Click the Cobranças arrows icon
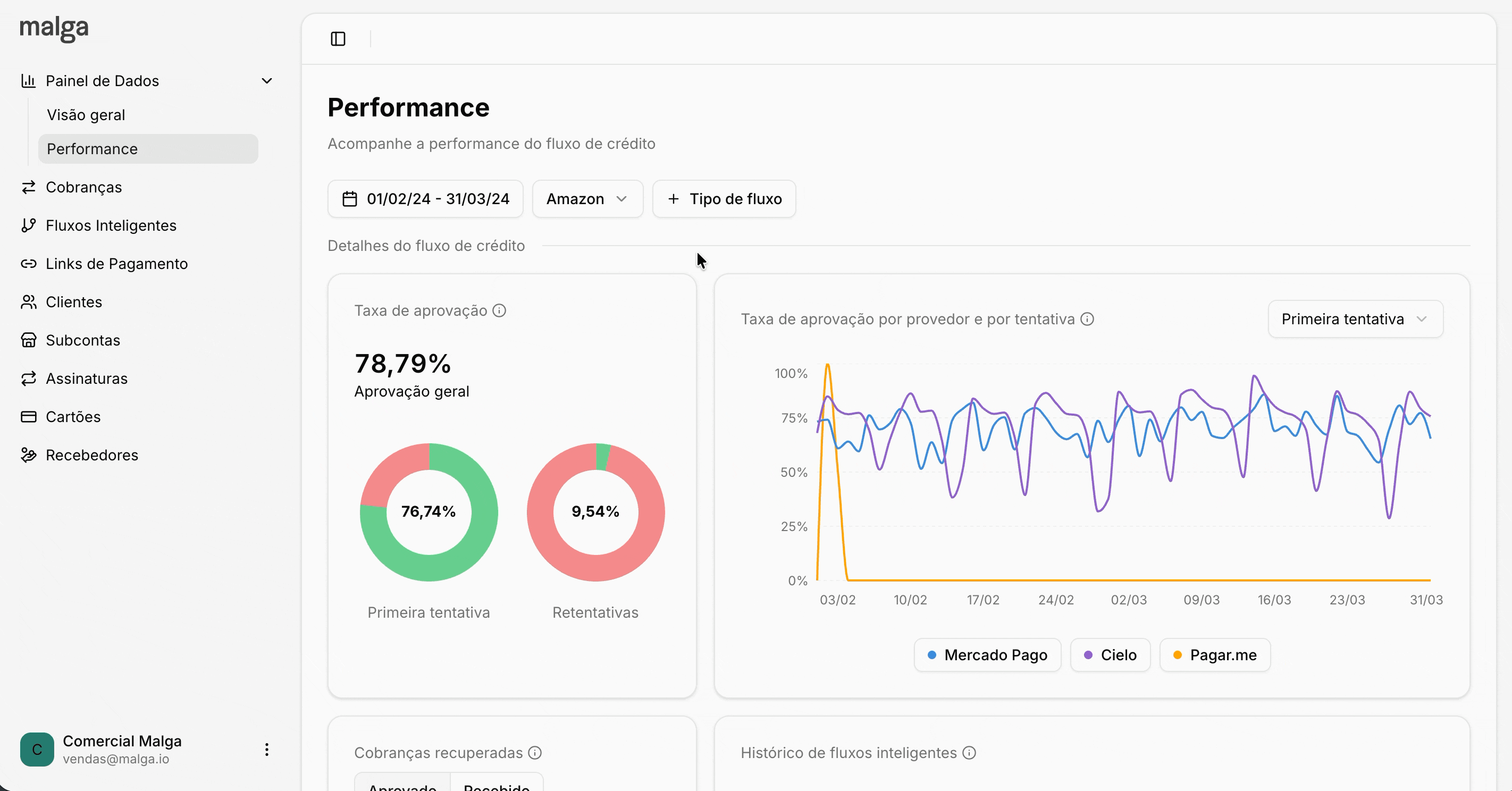Screen dimensions: 1512x791 28,187
